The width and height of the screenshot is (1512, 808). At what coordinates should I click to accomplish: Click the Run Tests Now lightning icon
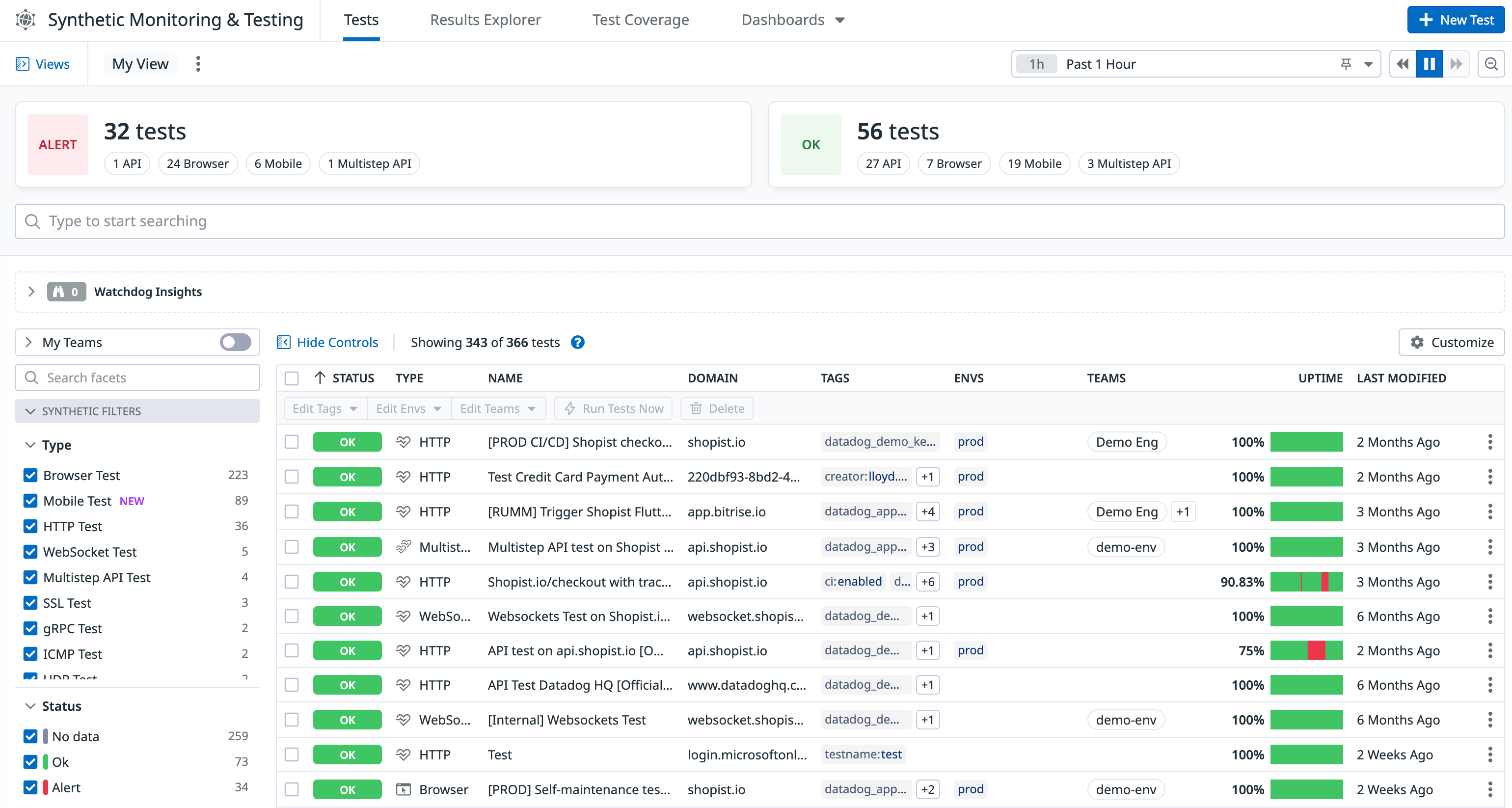(x=569, y=408)
